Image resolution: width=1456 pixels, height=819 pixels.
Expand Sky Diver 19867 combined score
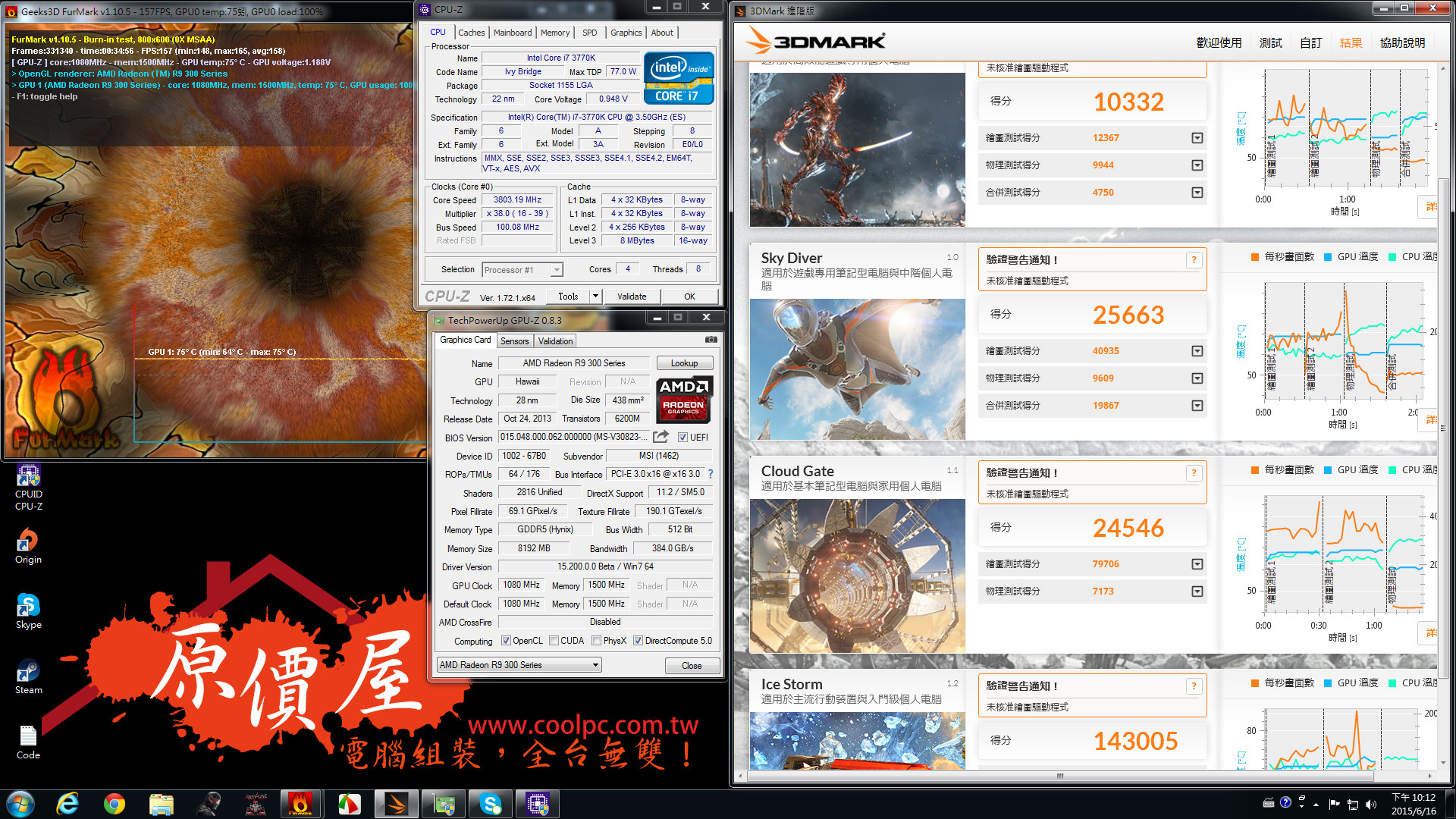click(1197, 406)
